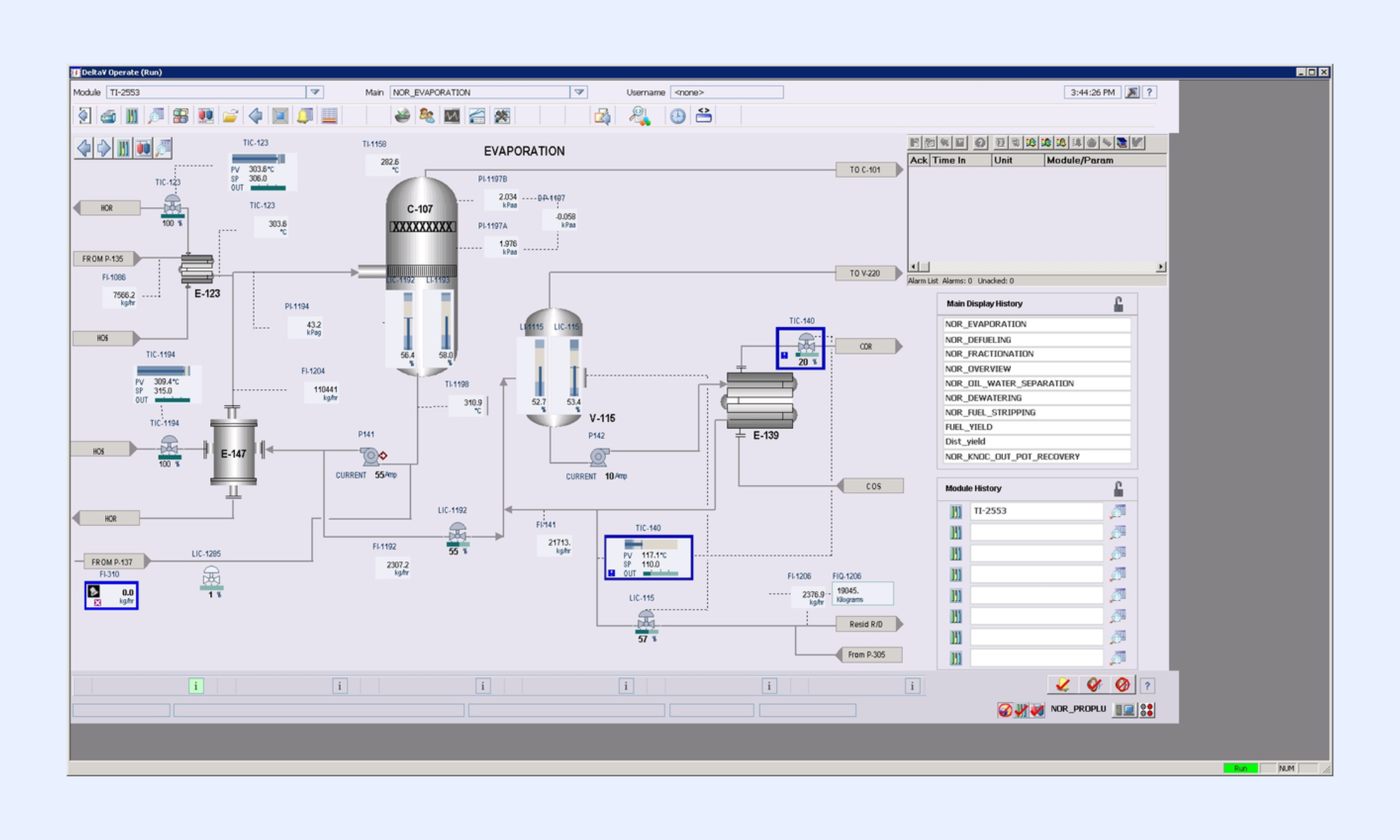Go to previous display with the small left arrow
This screenshot has width=1400, height=840.
click(x=84, y=148)
